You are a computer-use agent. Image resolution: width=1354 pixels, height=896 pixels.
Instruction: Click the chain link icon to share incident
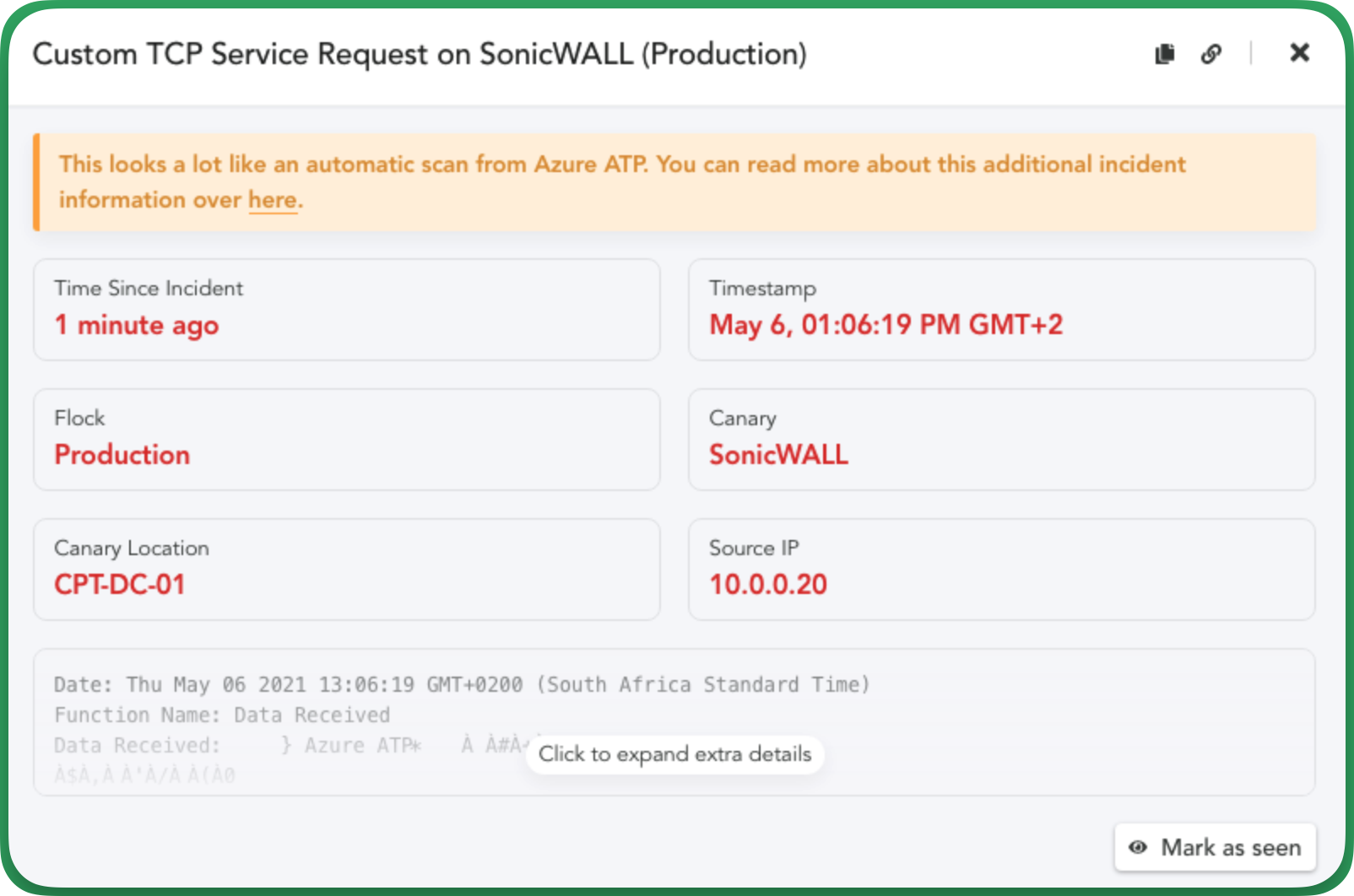pos(1211,54)
